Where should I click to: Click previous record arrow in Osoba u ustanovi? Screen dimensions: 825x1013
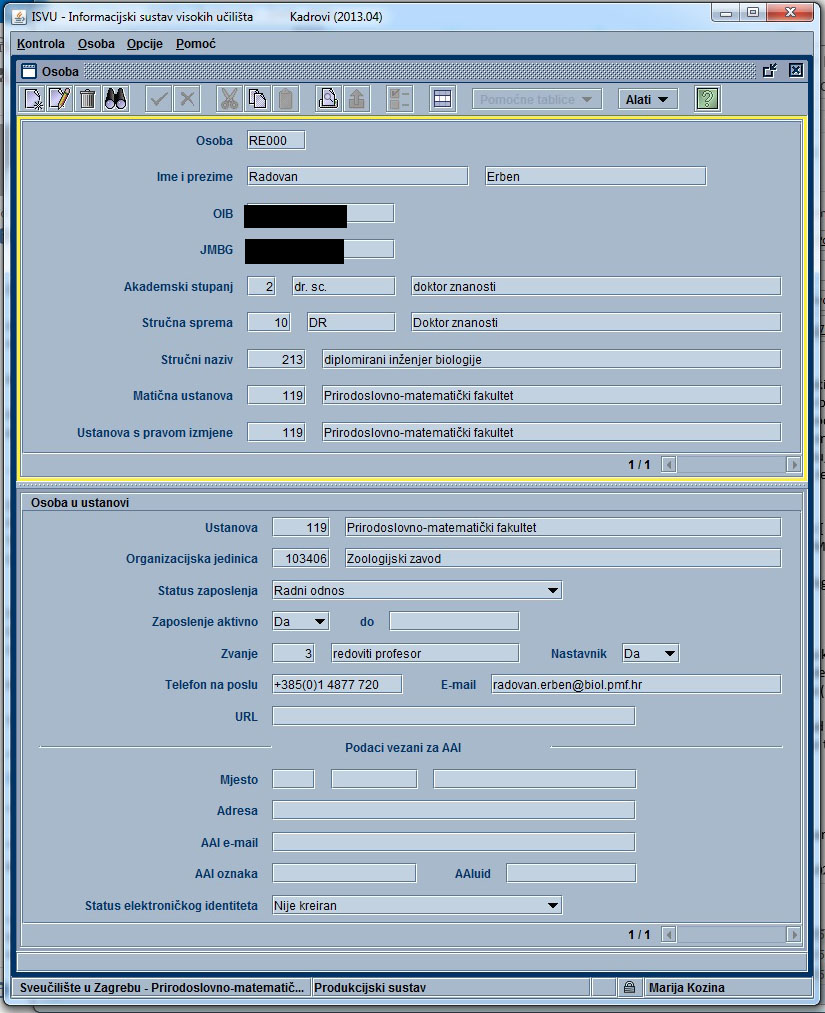669,934
